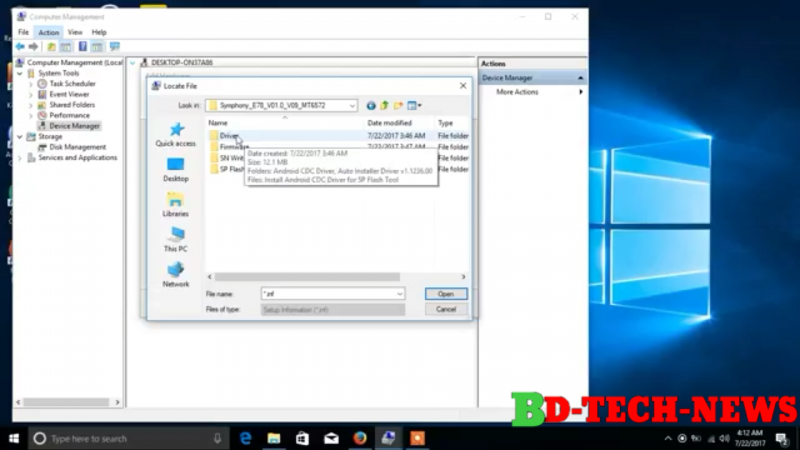Collapse the Device Manager actions section
The width and height of the screenshot is (800, 450).
580,78
